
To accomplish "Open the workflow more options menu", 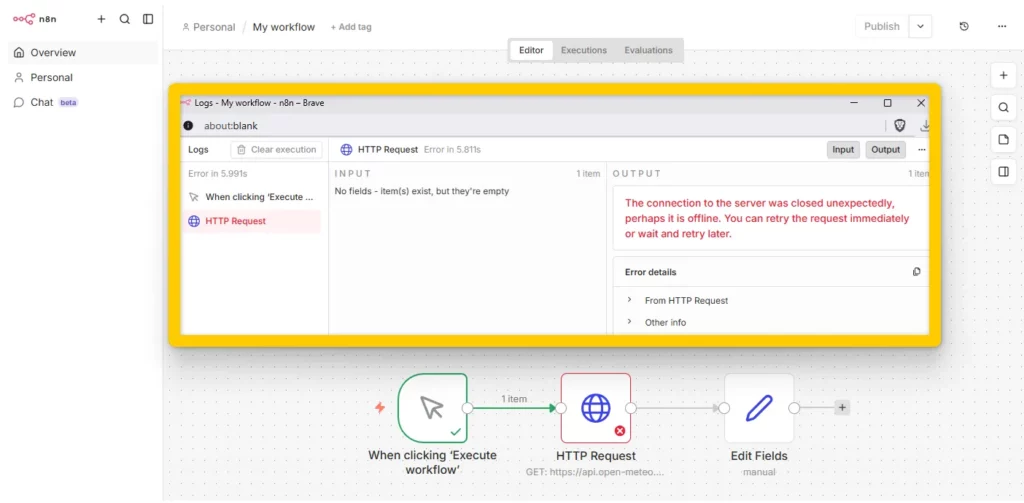I will 1002,26.
